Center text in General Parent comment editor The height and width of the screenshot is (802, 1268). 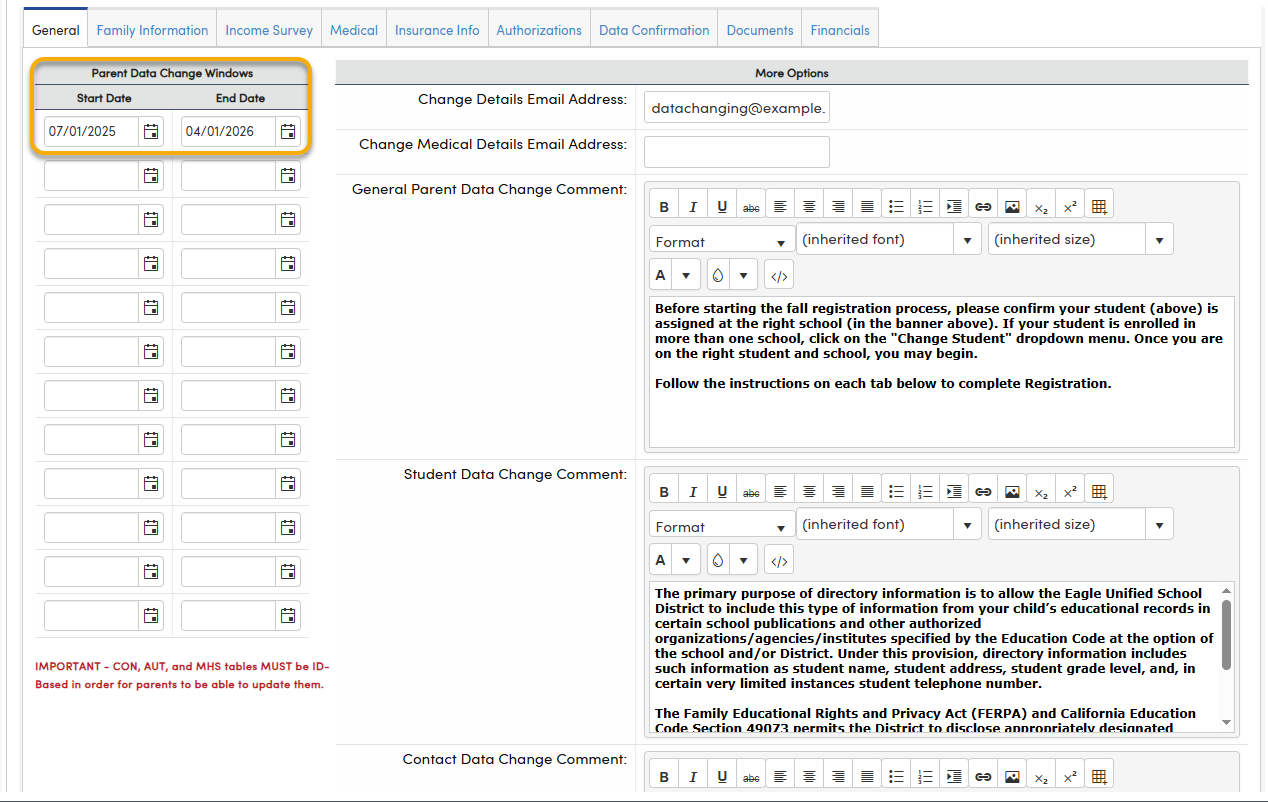coord(809,206)
